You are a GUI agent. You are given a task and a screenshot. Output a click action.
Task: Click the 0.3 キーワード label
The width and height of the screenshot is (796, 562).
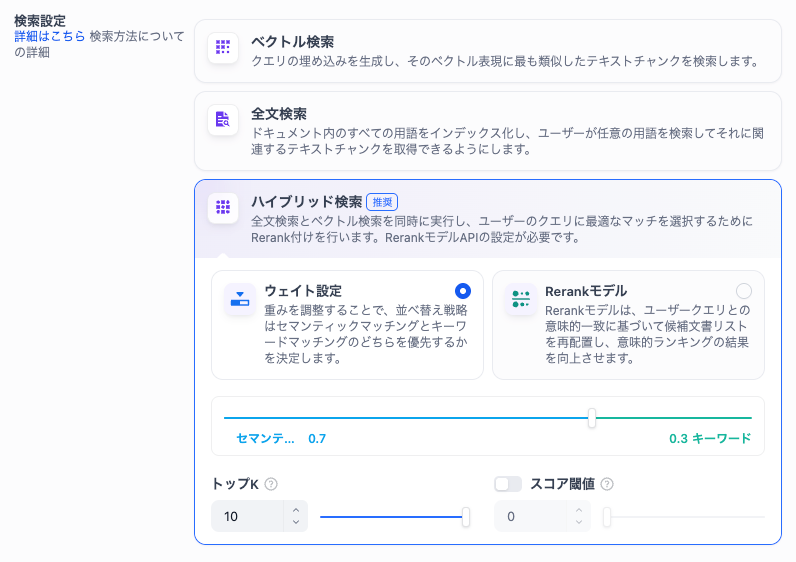click(710, 439)
